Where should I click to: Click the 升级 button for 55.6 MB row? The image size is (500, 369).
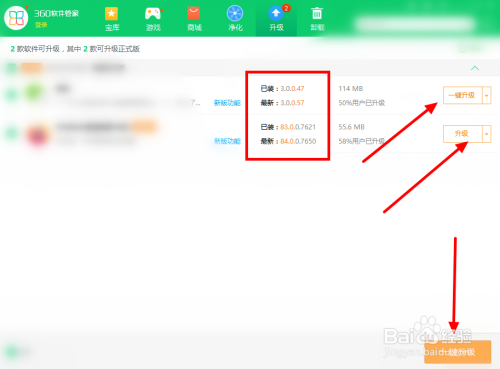pyautogui.click(x=463, y=134)
